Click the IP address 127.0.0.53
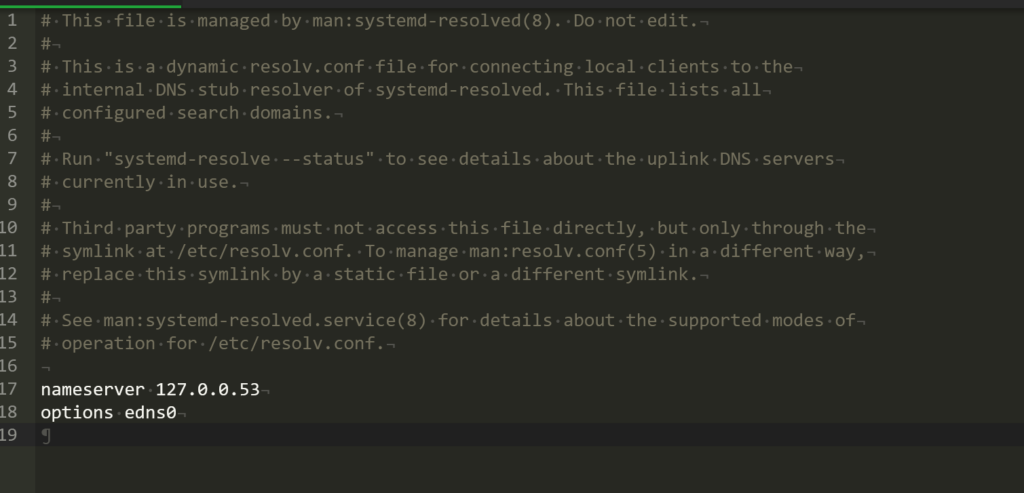Viewport: 1024px width, 493px height. [207, 389]
